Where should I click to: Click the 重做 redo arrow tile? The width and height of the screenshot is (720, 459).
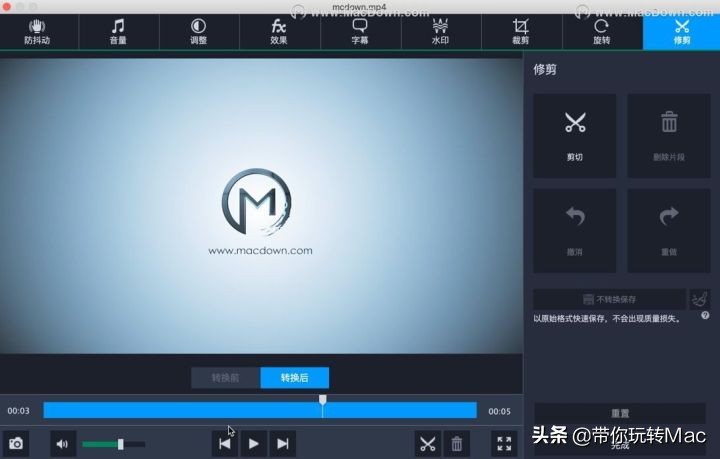coord(669,231)
